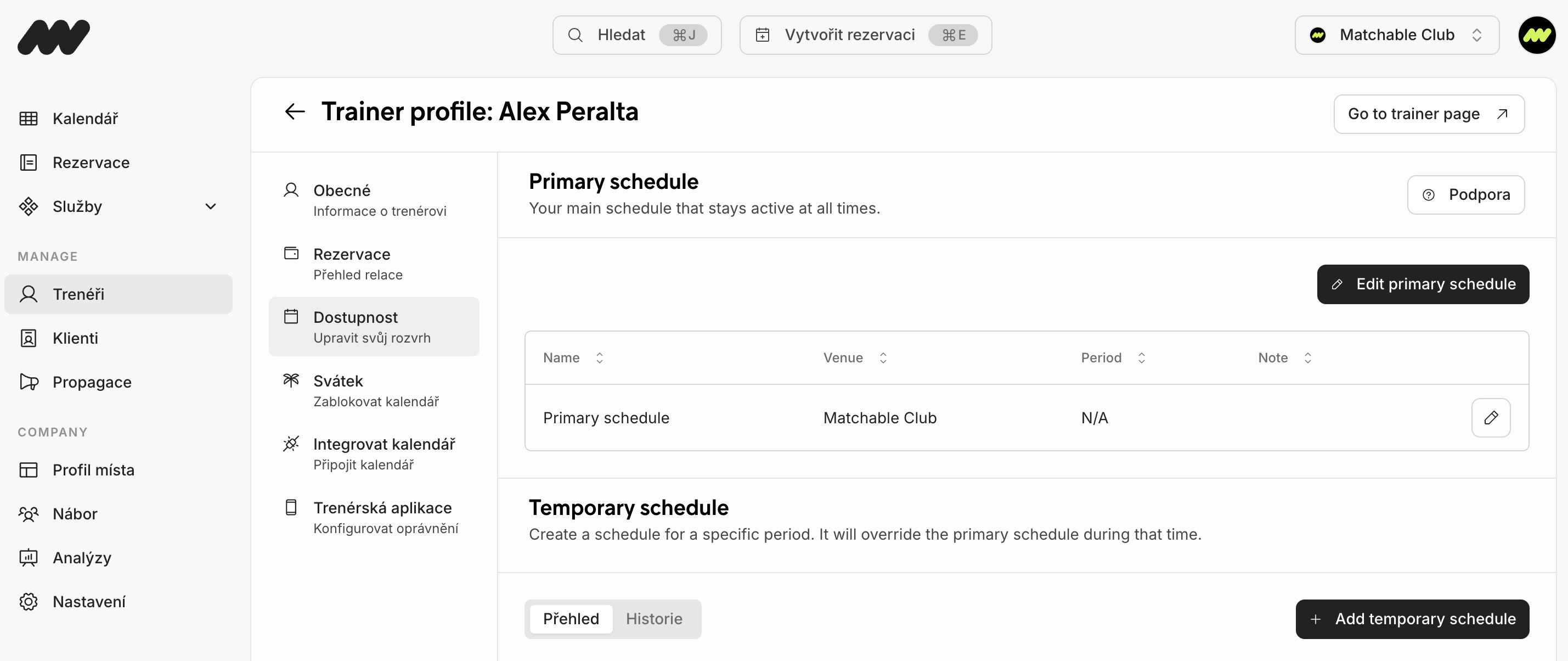The image size is (1568, 661).
Task: Switch to the Historie tab
Action: click(x=654, y=619)
